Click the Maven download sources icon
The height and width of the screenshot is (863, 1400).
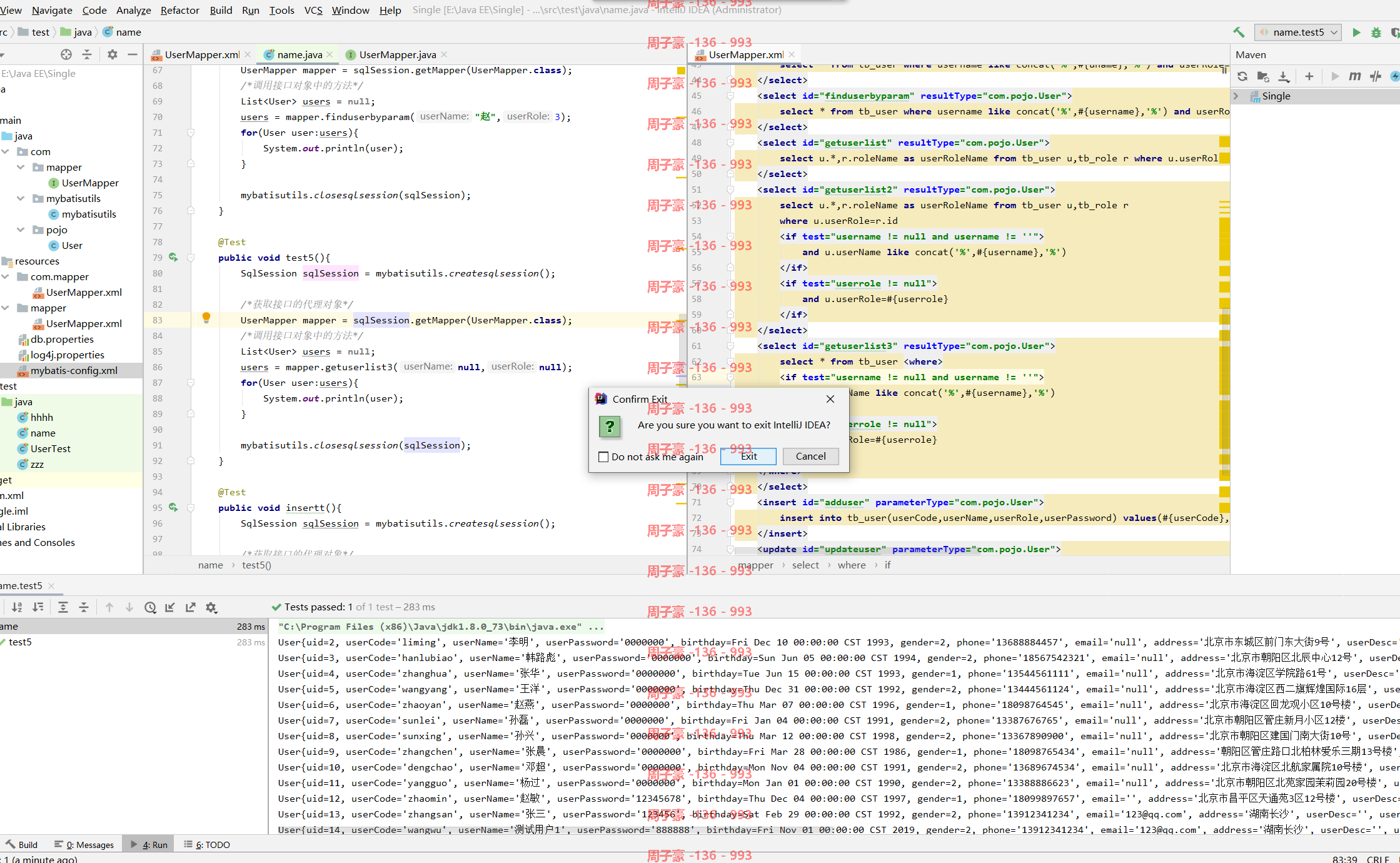coord(1284,76)
